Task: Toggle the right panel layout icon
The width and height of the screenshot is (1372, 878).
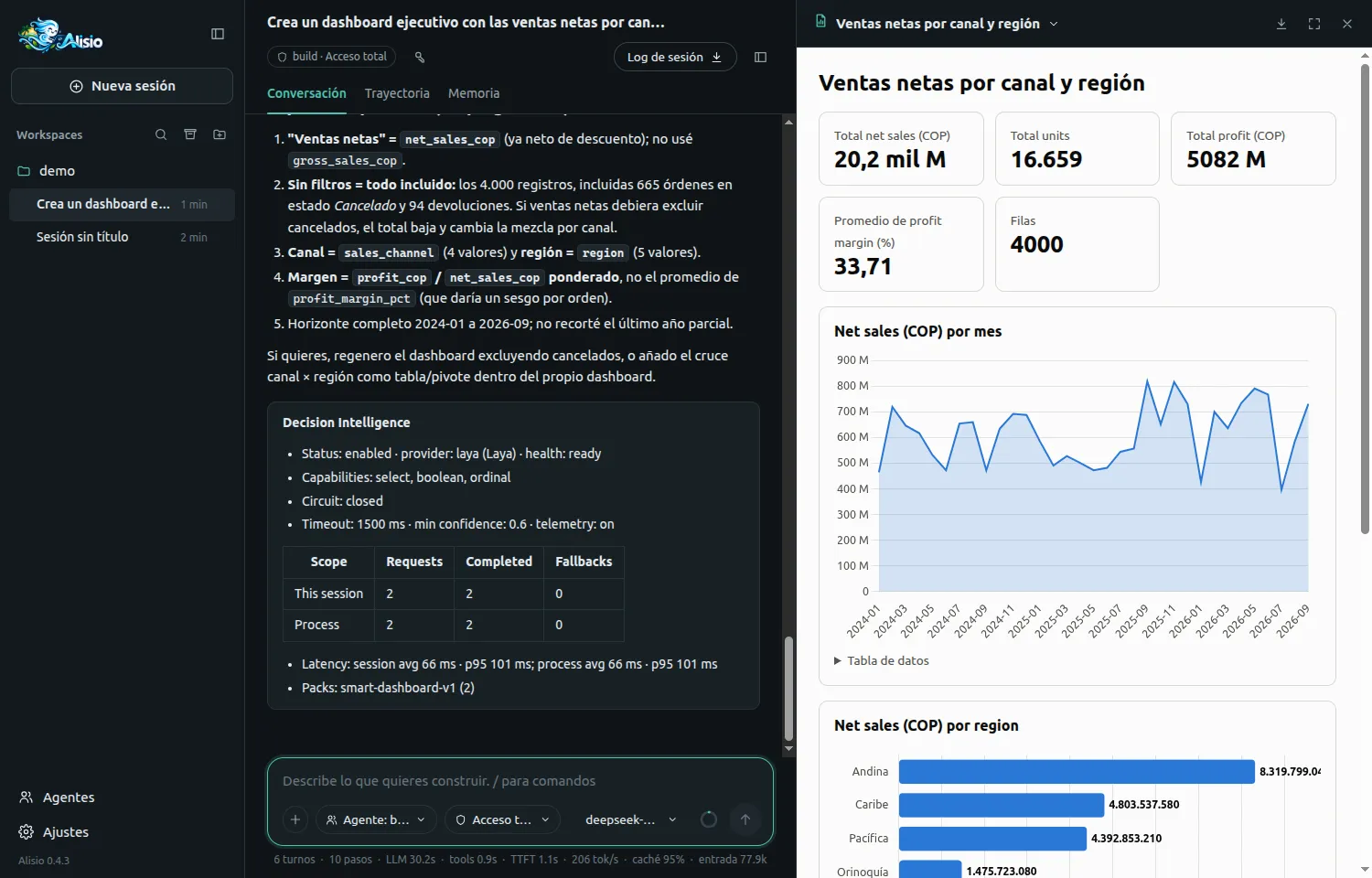Action: coord(760,57)
